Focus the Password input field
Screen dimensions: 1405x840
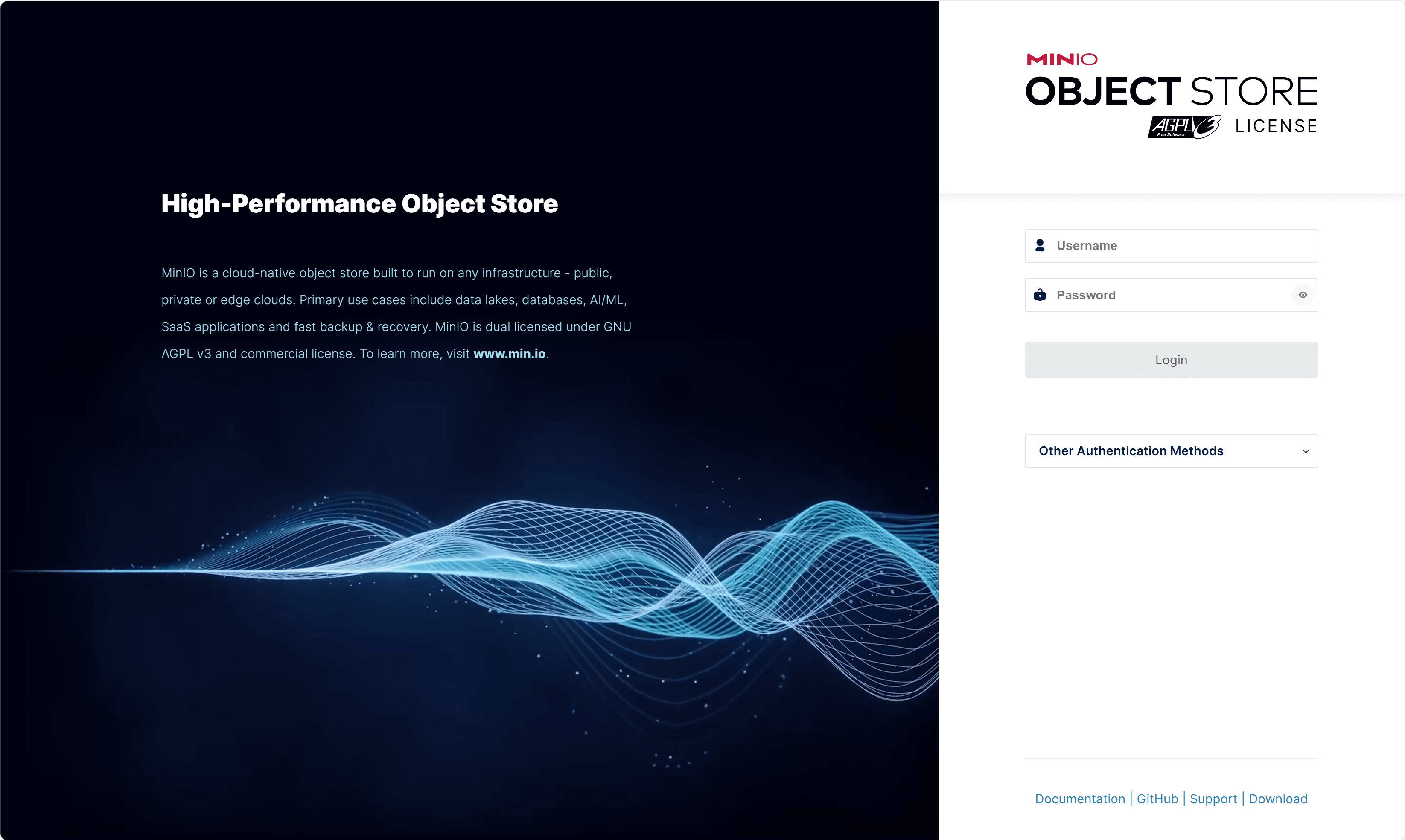pyautogui.click(x=1166, y=295)
